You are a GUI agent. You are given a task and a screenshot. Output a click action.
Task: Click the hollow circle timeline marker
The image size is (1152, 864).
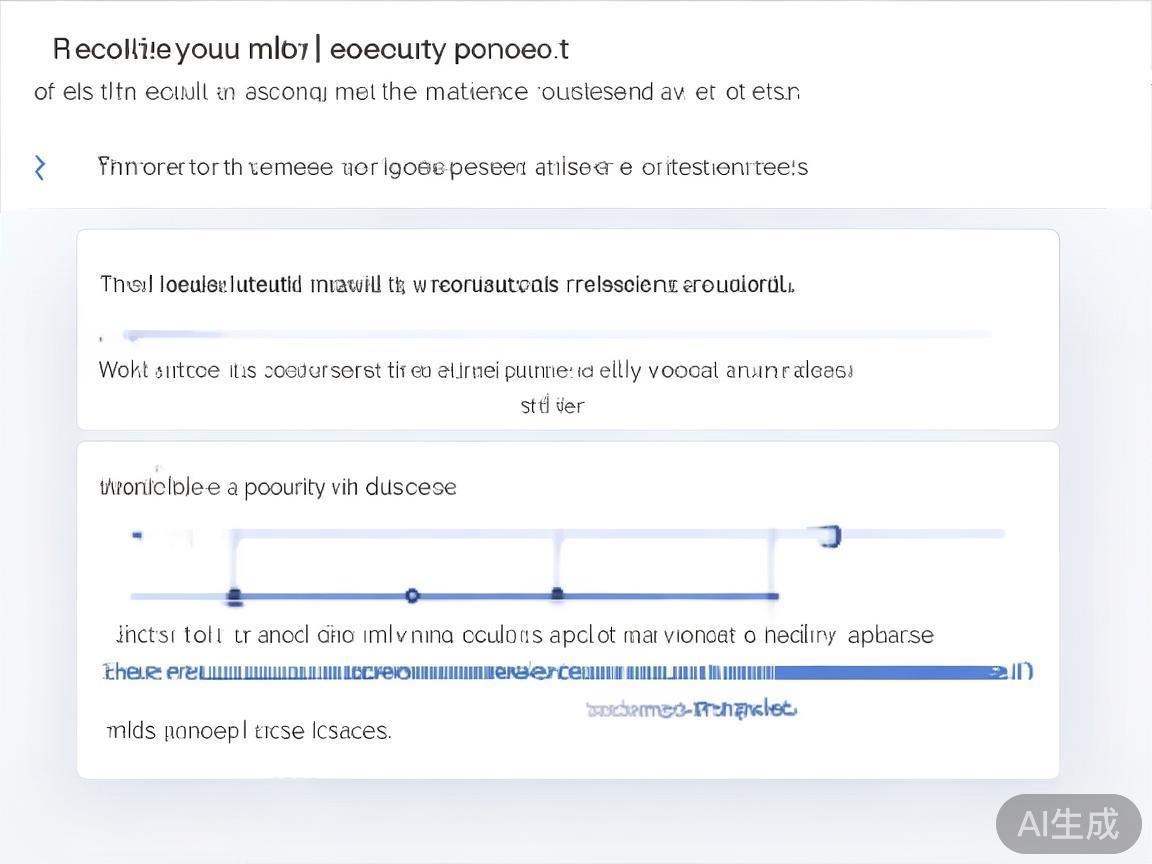412,596
